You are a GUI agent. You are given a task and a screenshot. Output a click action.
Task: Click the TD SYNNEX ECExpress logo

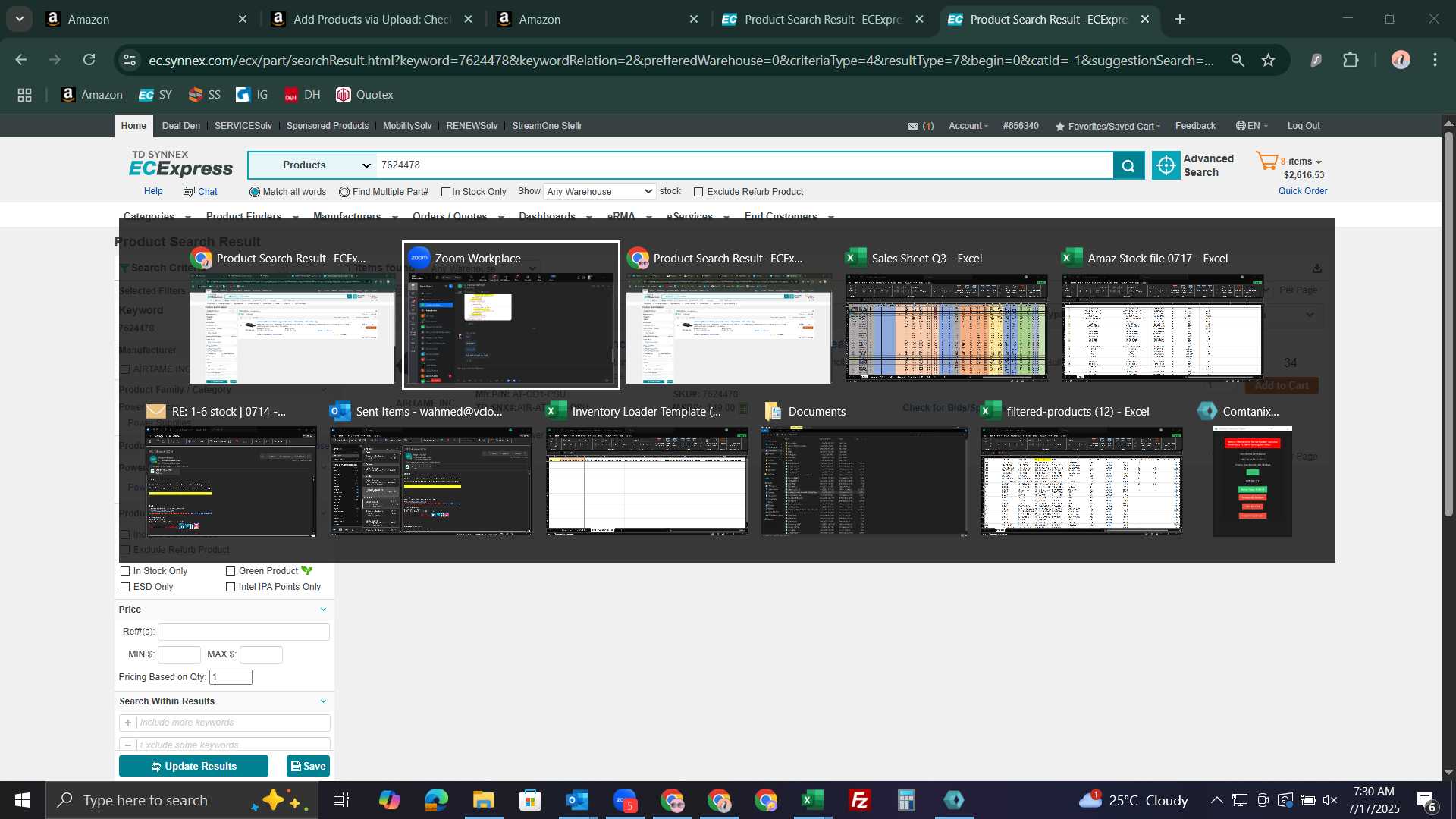click(181, 164)
